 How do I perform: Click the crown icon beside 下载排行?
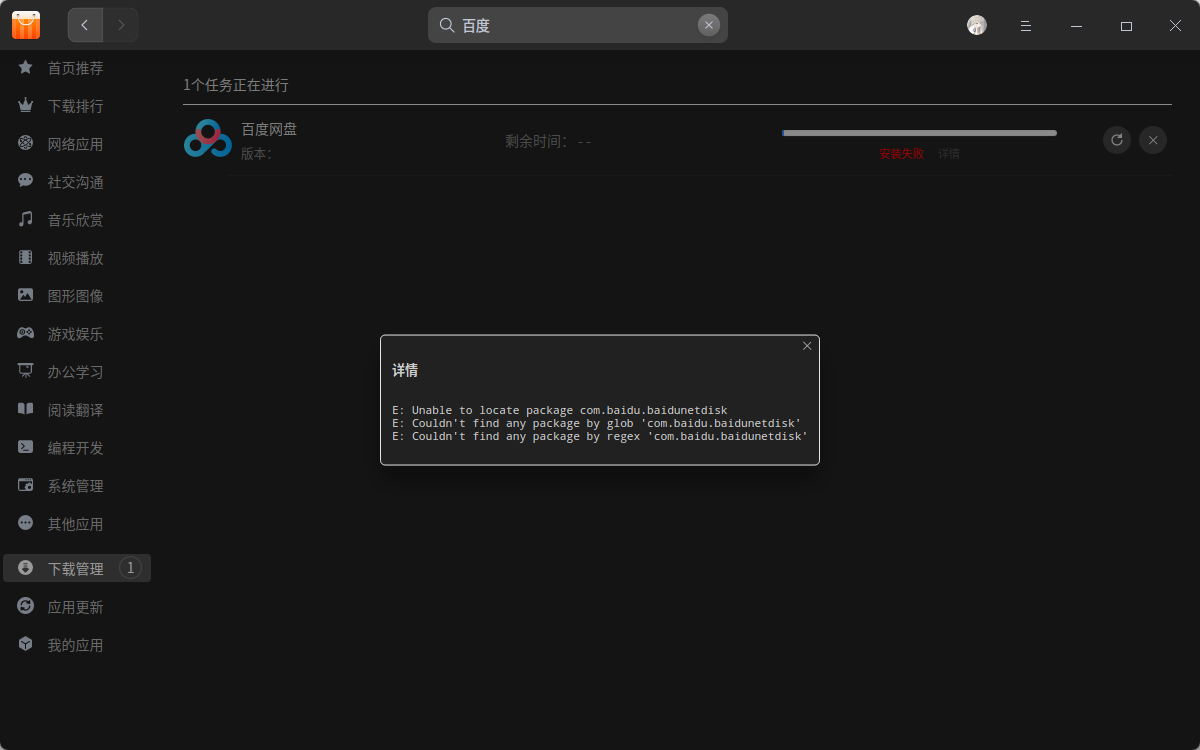coord(26,105)
